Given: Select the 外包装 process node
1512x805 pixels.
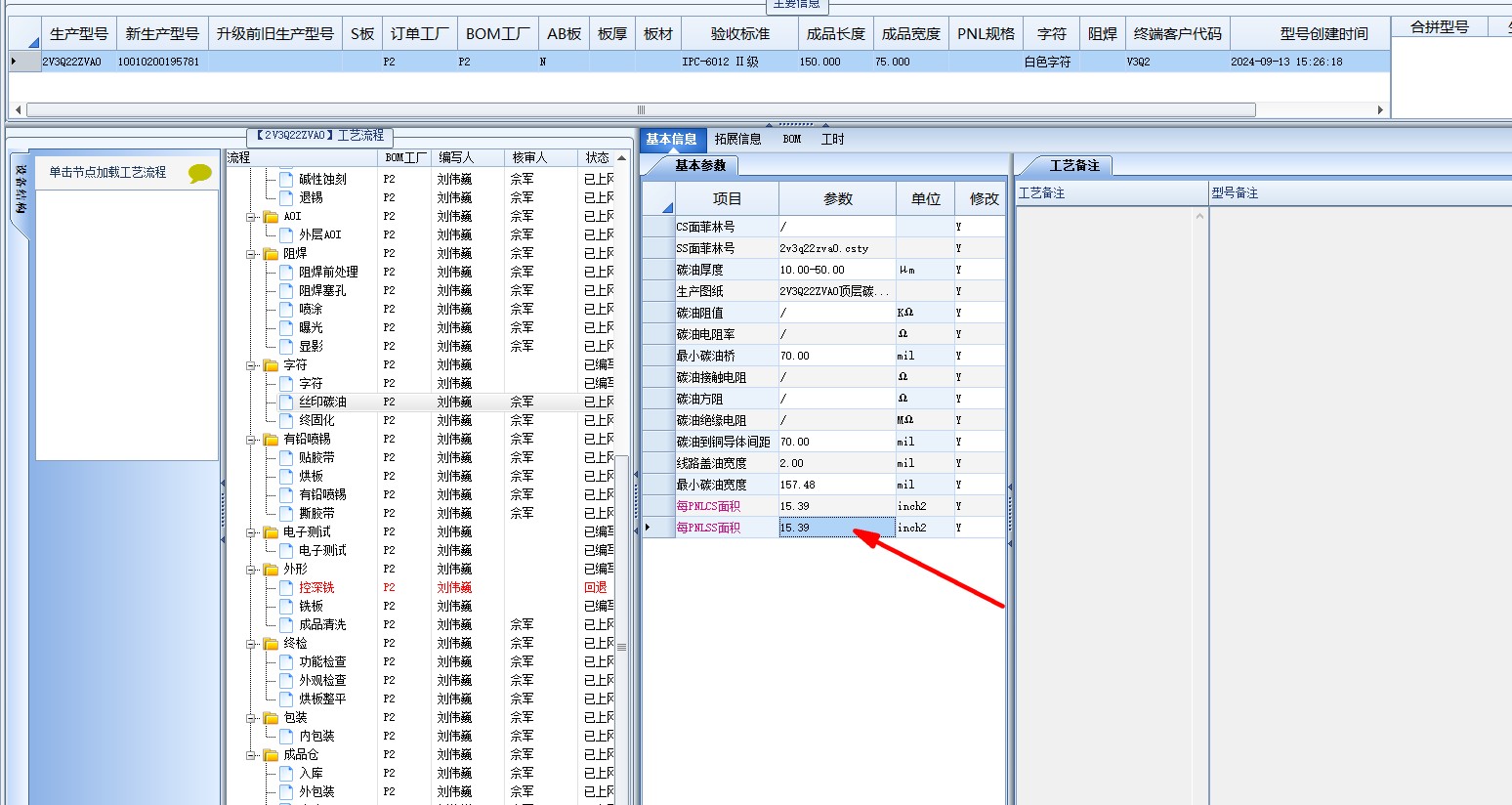Looking at the screenshot, I should (316, 792).
